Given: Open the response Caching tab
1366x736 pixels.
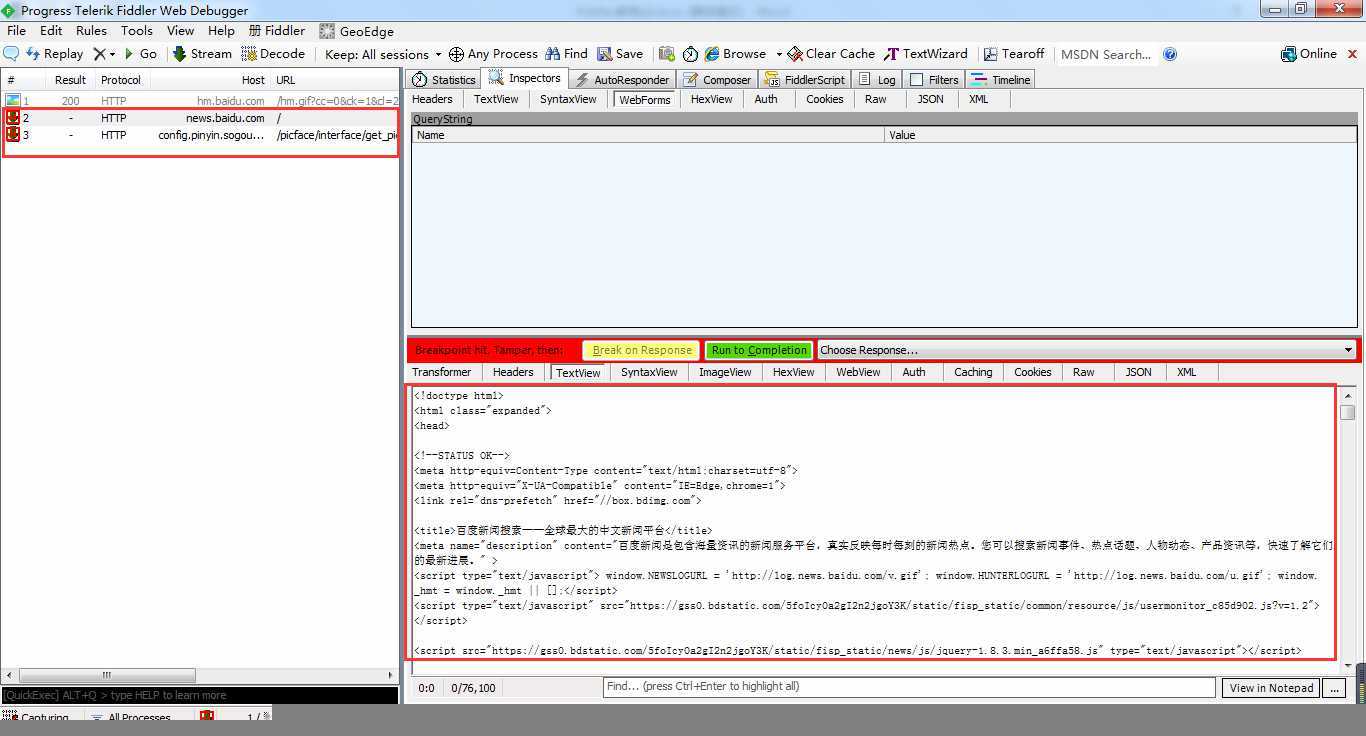Looking at the screenshot, I should pyautogui.click(x=972, y=372).
